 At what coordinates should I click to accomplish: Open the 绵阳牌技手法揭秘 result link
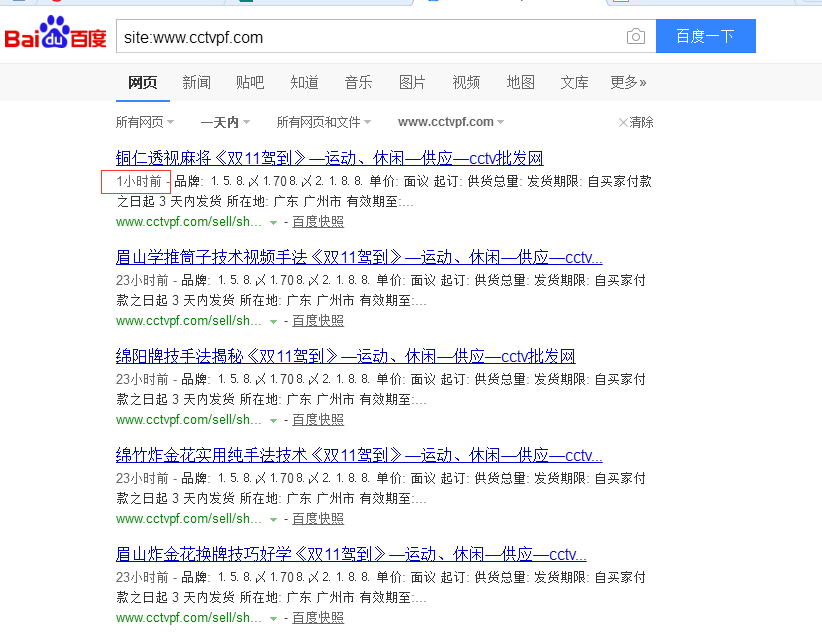point(345,356)
